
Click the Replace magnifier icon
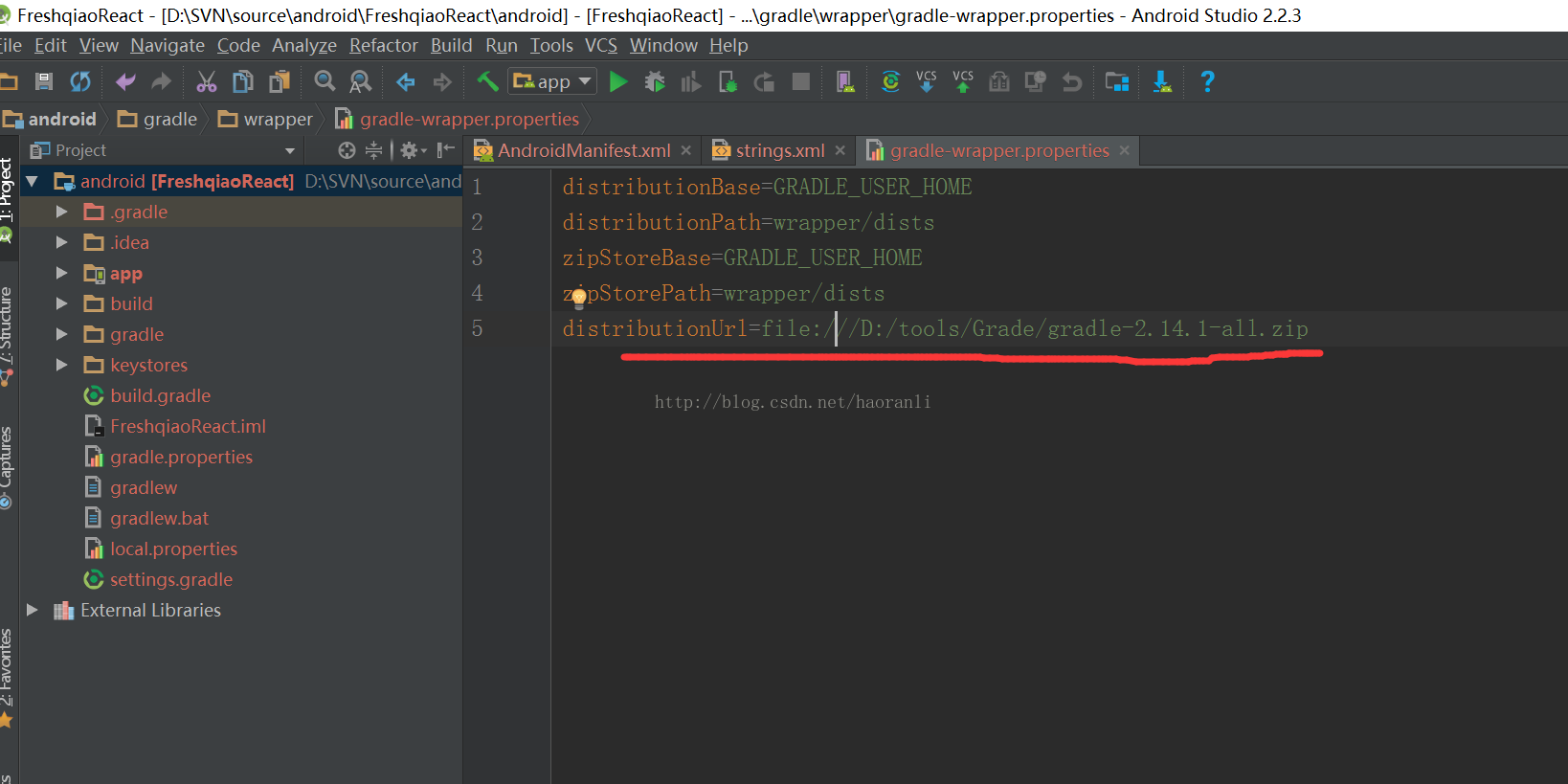click(361, 82)
